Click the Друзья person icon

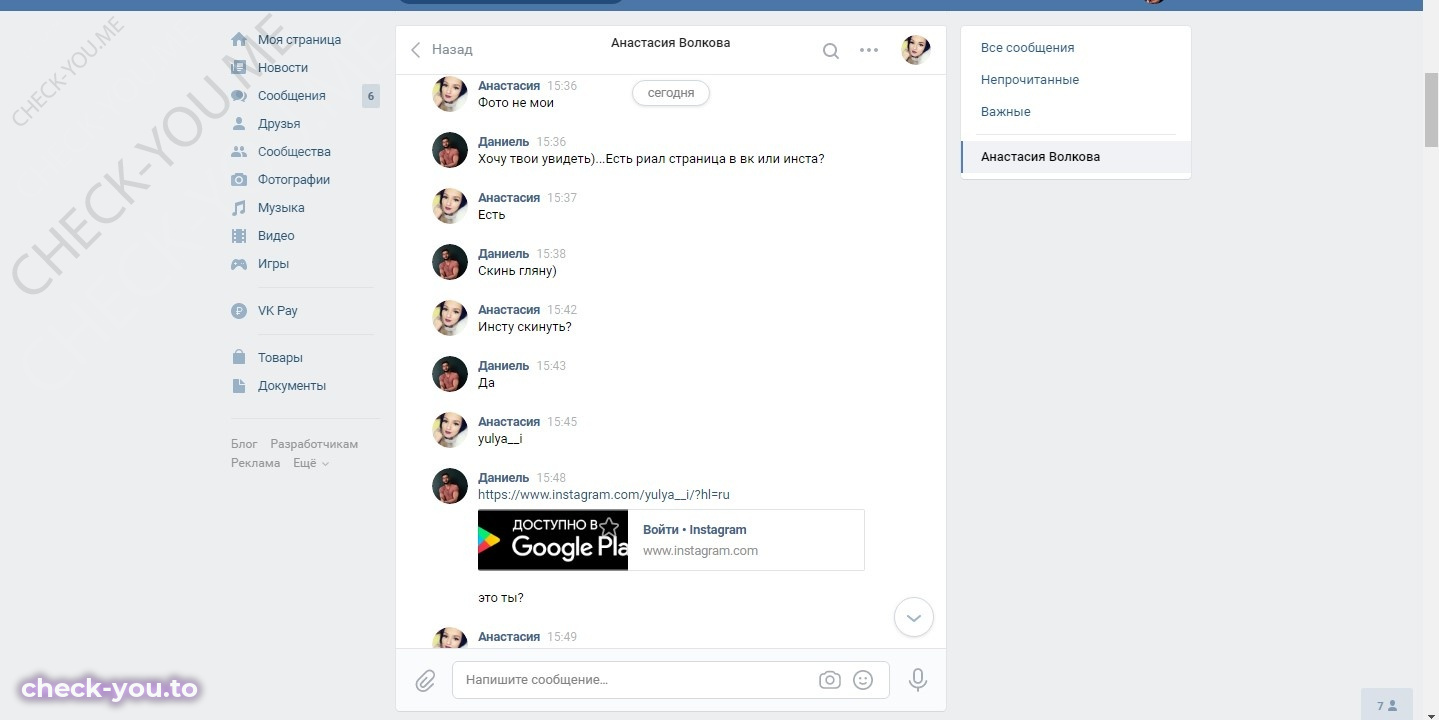point(239,124)
